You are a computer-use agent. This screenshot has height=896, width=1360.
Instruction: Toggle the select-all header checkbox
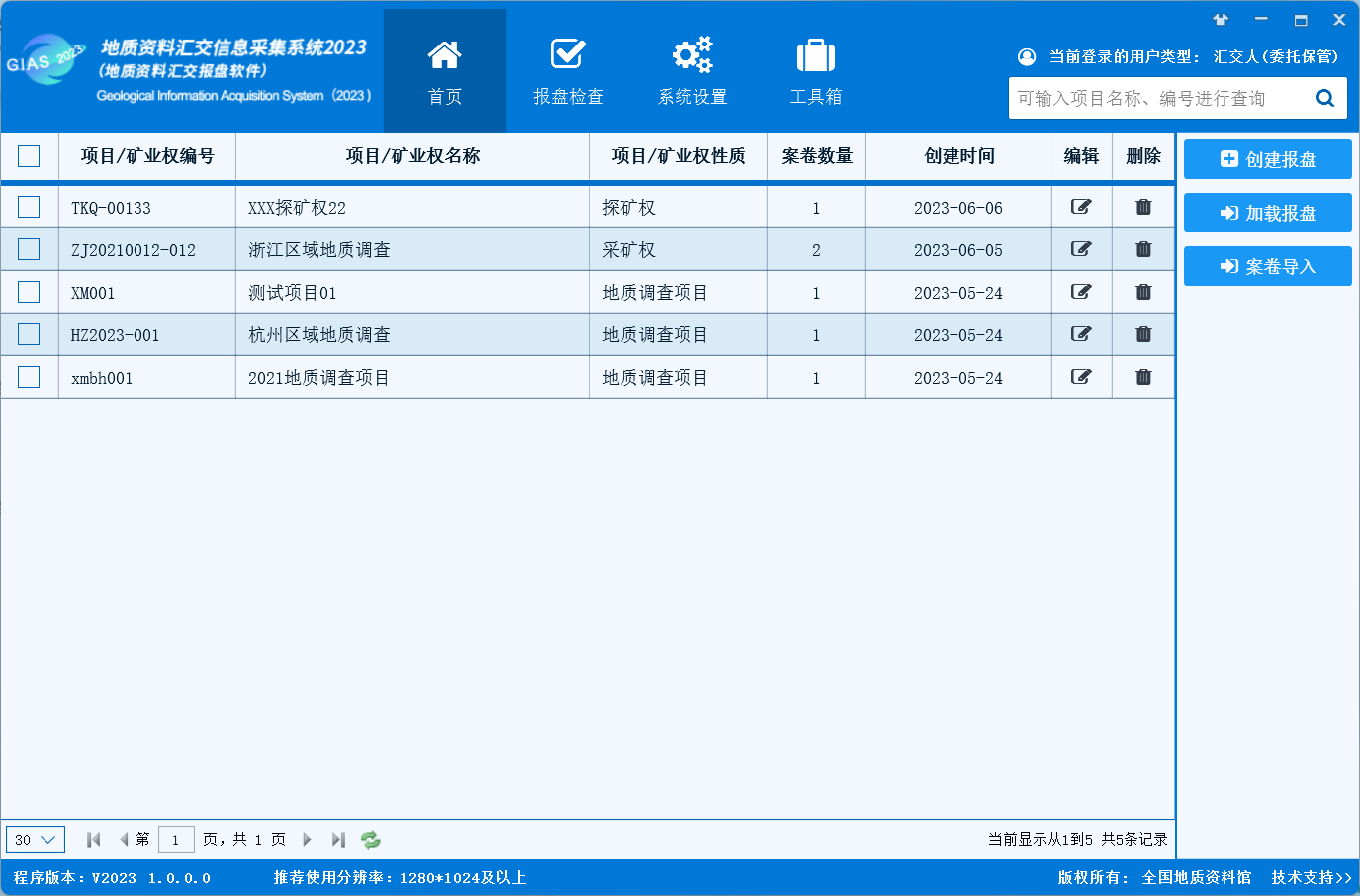(29, 156)
